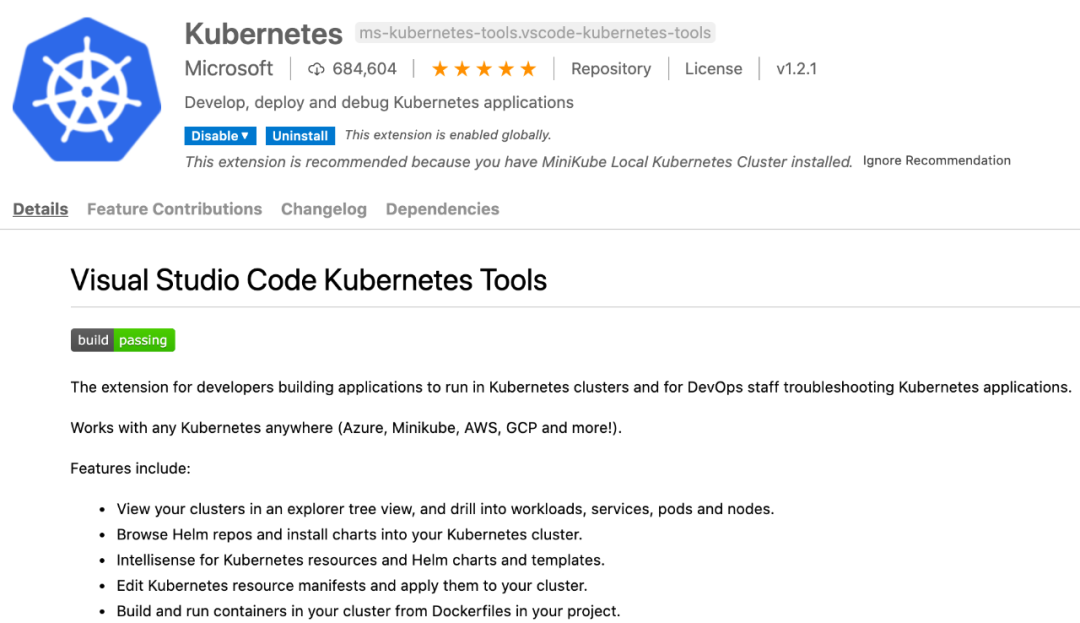Viewport: 1080px width, 623px height.
Task: Click 'Works with any Kubernetes anywhere' sentence
Action: click(x=346, y=428)
